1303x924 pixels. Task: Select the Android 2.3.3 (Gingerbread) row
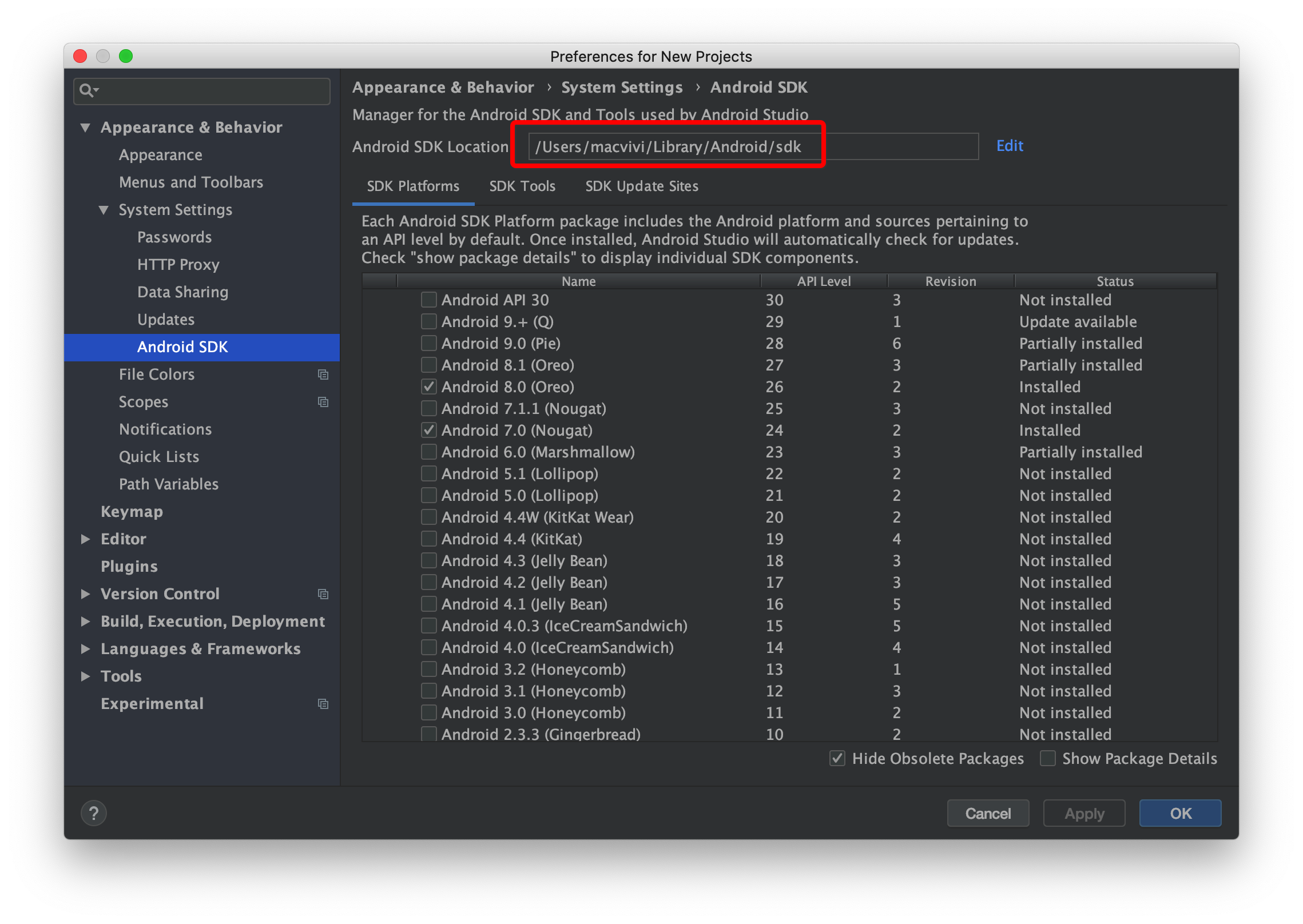click(x=789, y=734)
